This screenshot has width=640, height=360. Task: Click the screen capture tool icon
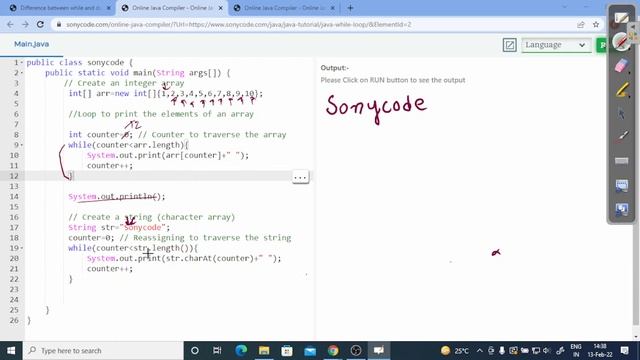coord(621,185)
